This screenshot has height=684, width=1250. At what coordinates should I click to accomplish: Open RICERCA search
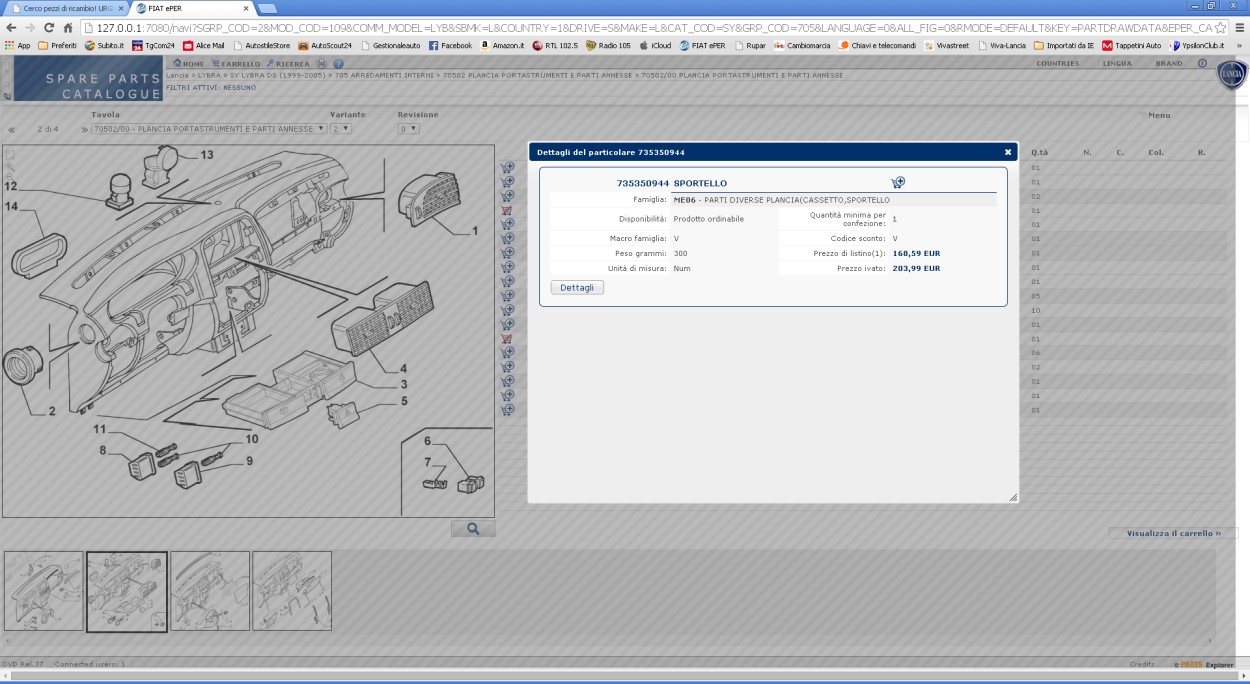point(288,63)
